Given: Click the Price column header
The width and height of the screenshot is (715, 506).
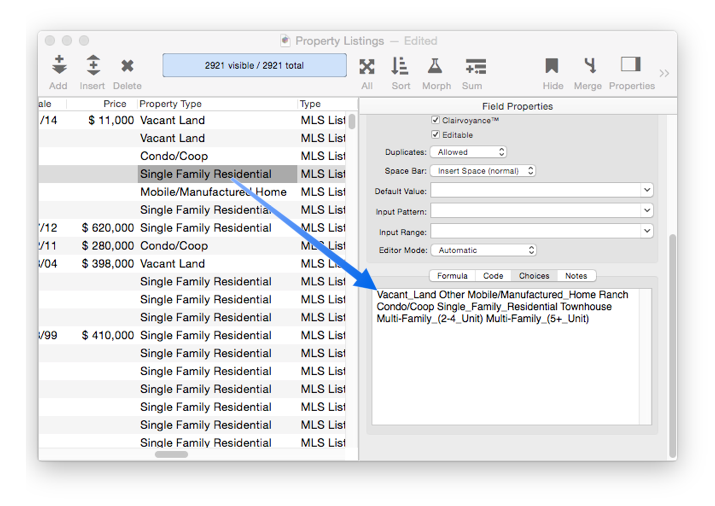Looking at the screenshot, I should [115, 104].
